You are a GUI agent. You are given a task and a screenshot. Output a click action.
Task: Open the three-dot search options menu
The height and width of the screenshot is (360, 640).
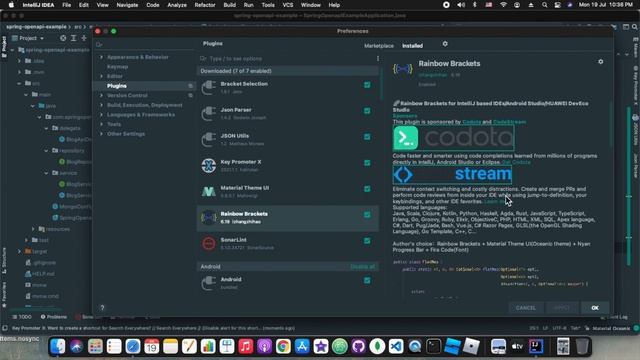pos(378,58)
